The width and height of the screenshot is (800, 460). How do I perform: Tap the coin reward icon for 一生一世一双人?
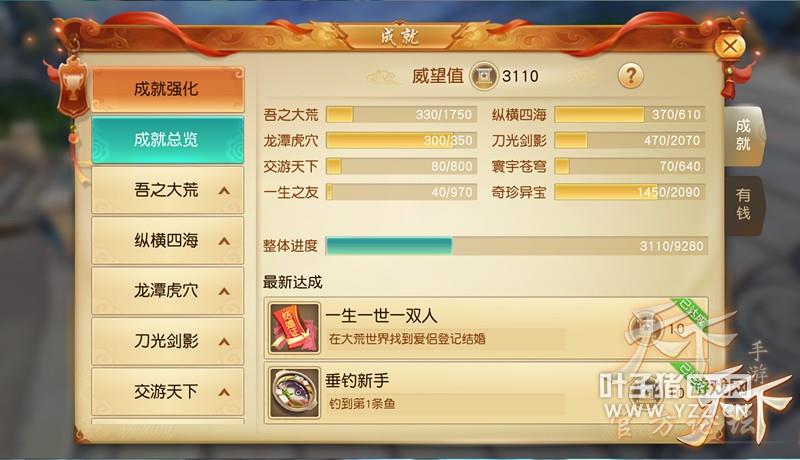[645, 327]
